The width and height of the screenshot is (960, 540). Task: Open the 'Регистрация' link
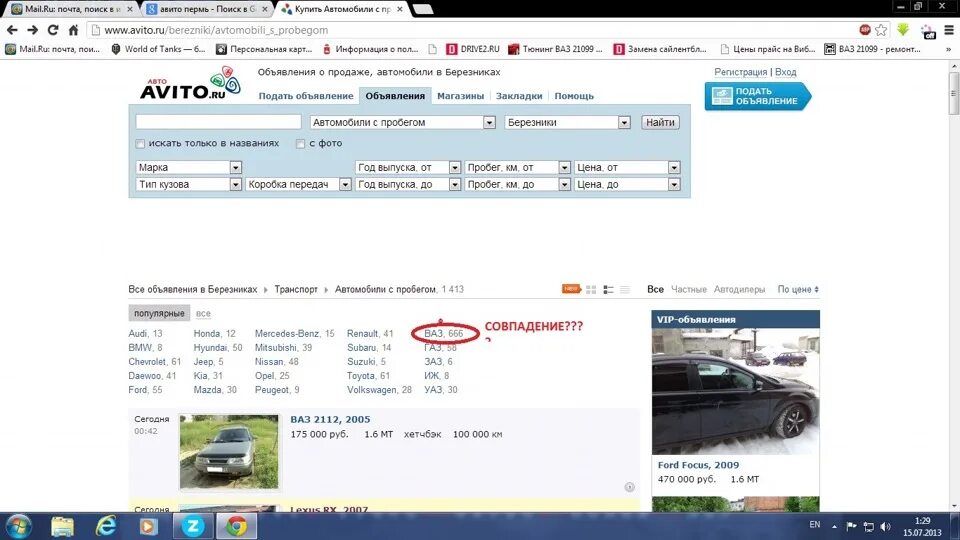point(740,72)
